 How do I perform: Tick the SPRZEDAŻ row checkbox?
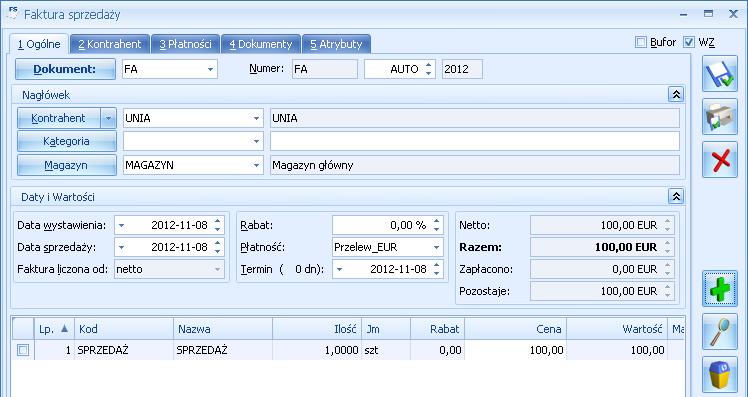click(23, 350)
